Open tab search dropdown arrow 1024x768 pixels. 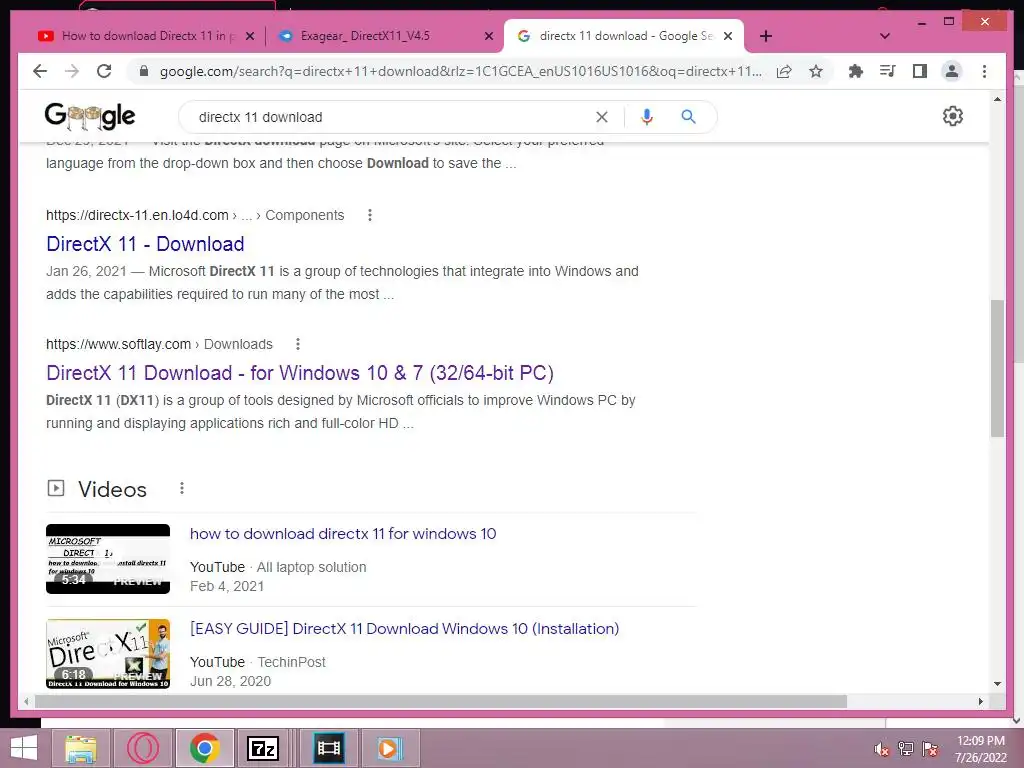(x=885, y=36)
